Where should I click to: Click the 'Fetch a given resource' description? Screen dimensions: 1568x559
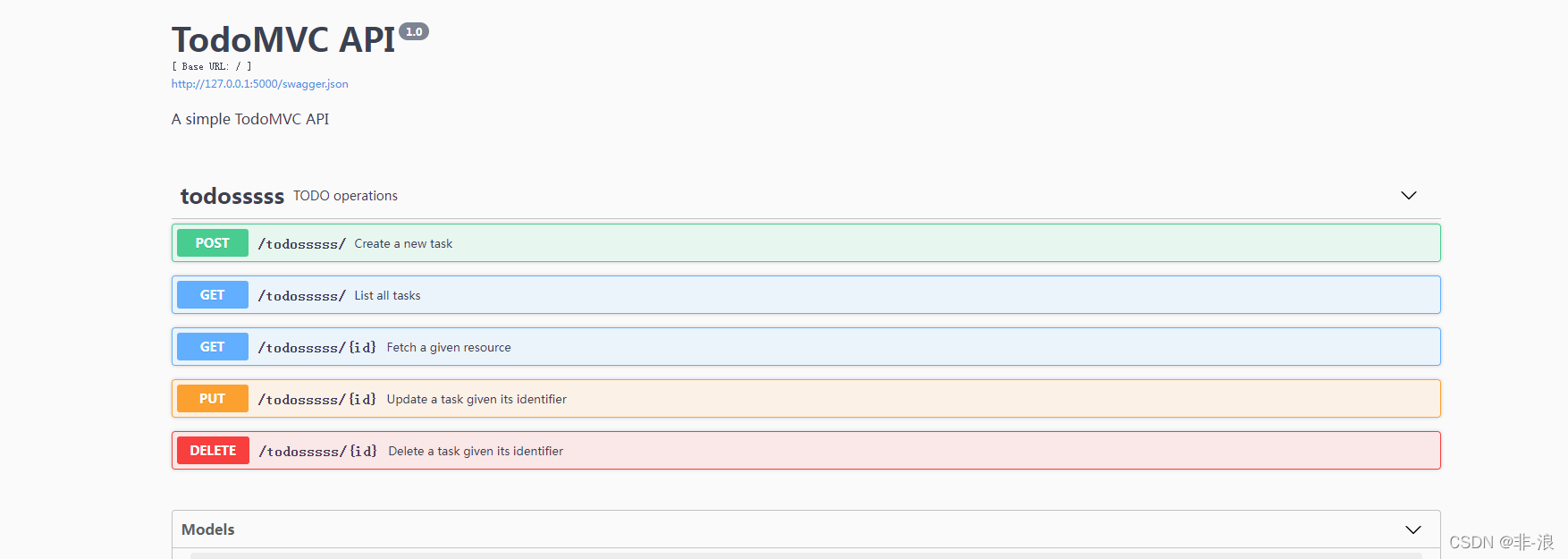pos(449,347)
